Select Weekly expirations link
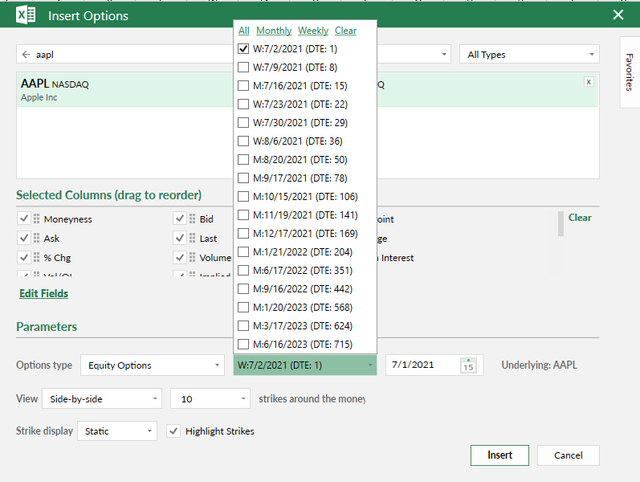This screenshot has height=482, width=640. coord(313,31)
